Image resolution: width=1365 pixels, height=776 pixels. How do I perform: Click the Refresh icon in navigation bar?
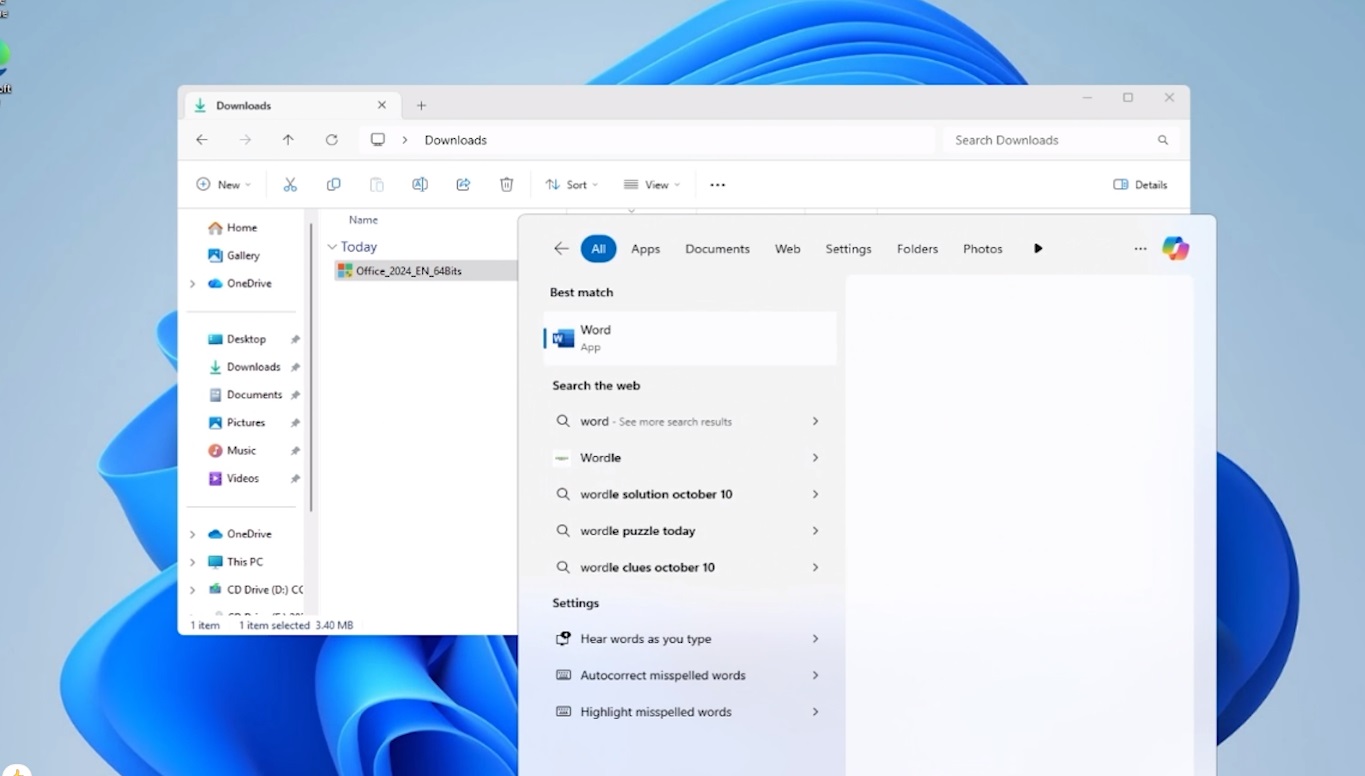click(332, 140)
